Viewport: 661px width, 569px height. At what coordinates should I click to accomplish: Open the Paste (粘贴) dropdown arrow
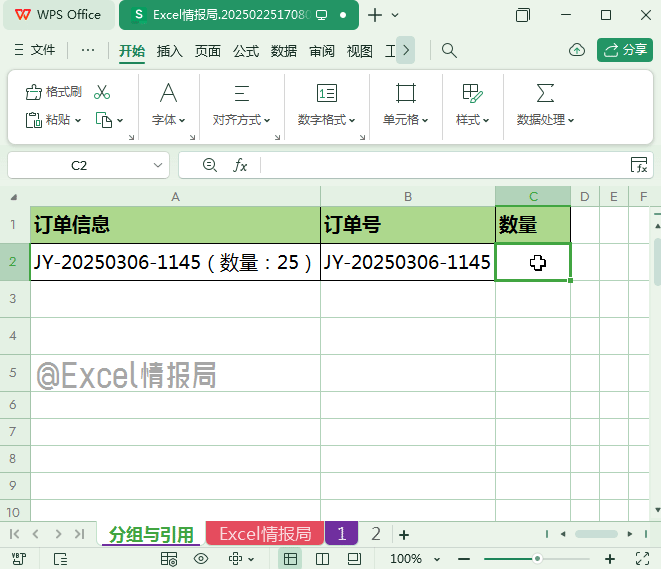pos(78,121)
